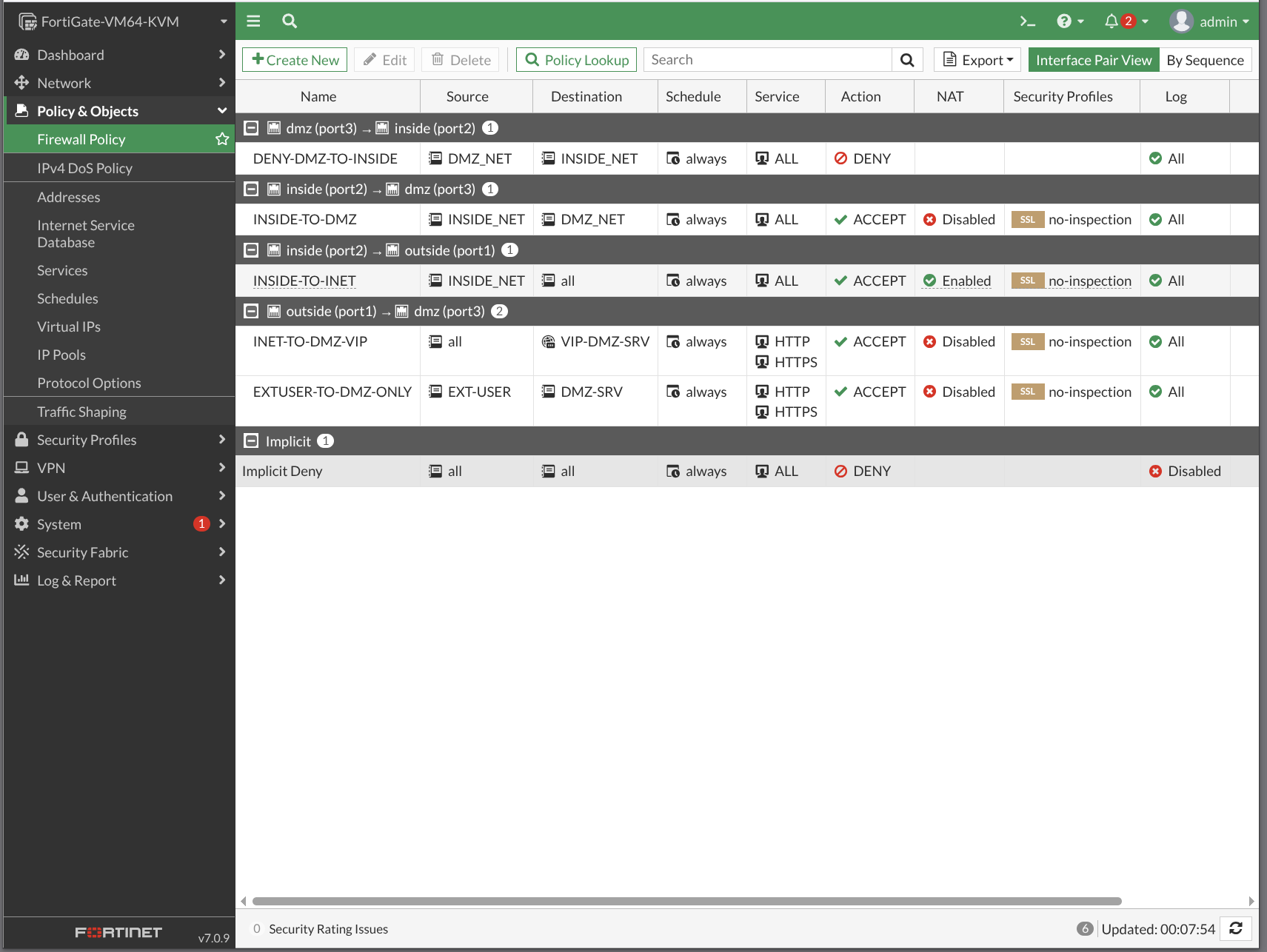
Task: Click the Create New button
Action: point(295,60)
